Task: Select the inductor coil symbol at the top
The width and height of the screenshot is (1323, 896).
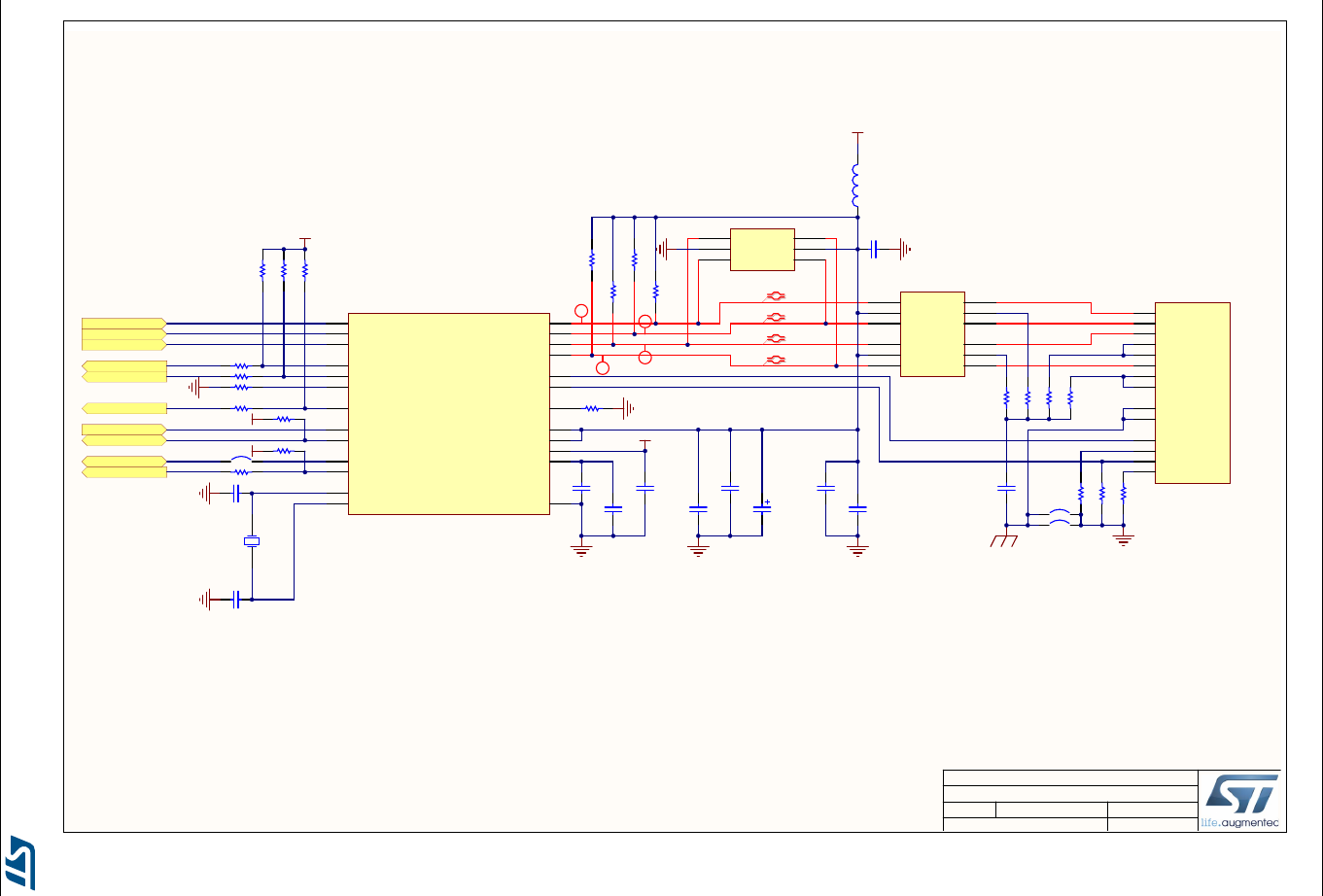Action: pyautogui.click(x=855, y=187)
